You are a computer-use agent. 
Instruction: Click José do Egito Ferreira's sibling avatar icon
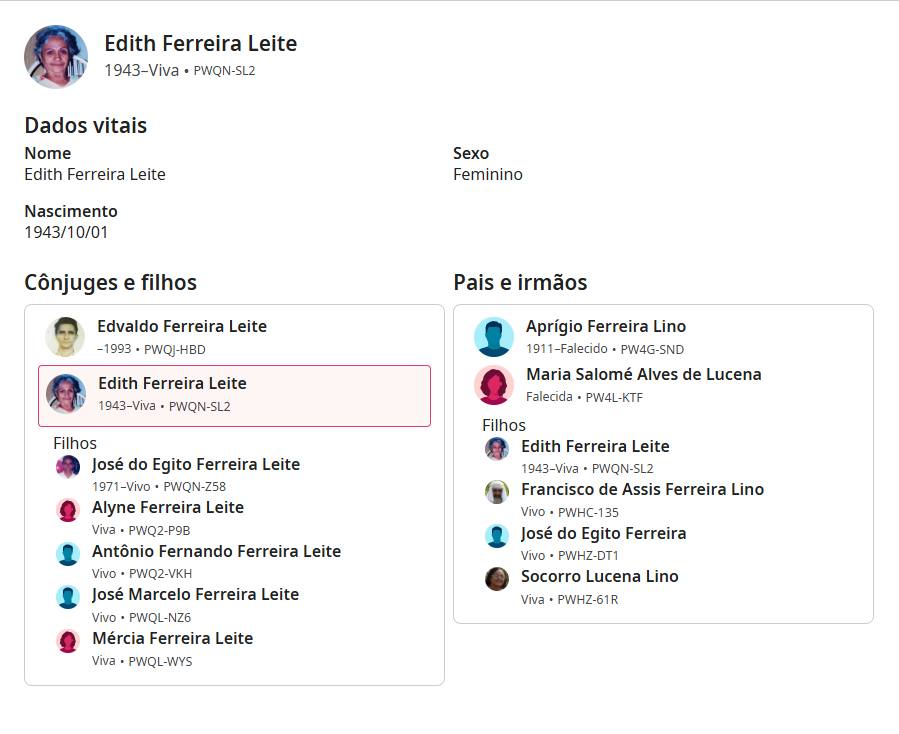pos(497,536)
